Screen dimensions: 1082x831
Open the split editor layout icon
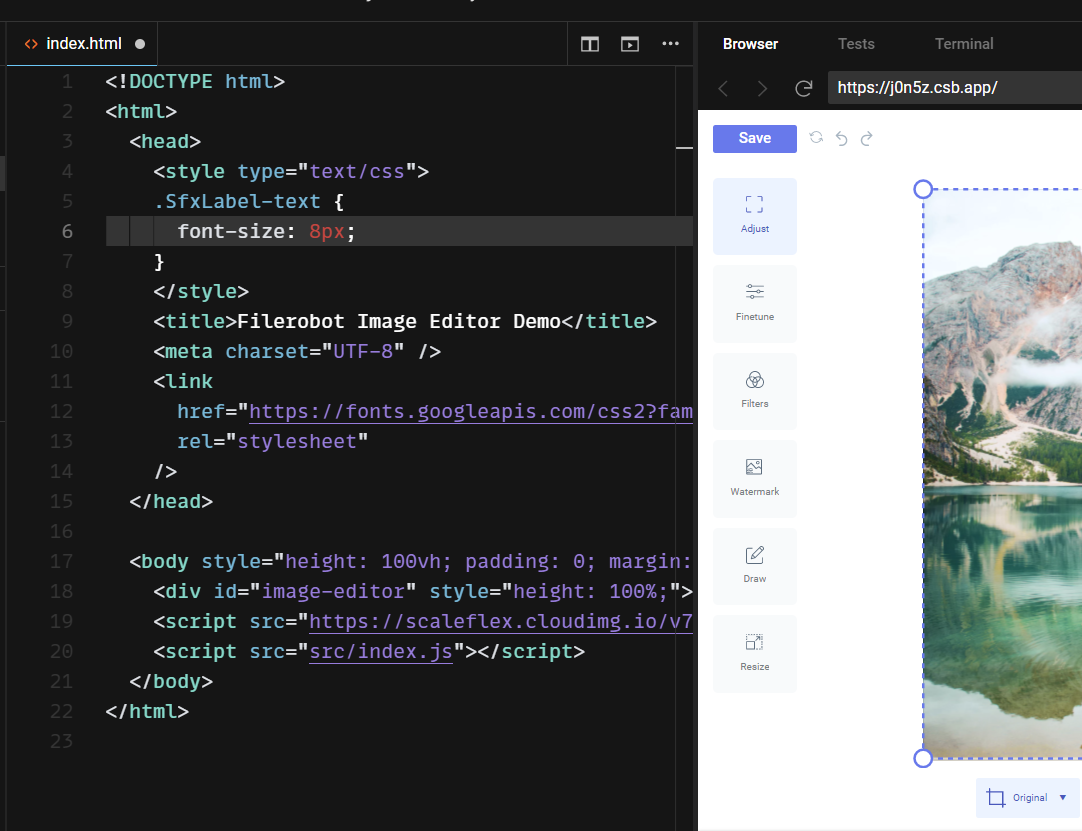coord(589,44)
